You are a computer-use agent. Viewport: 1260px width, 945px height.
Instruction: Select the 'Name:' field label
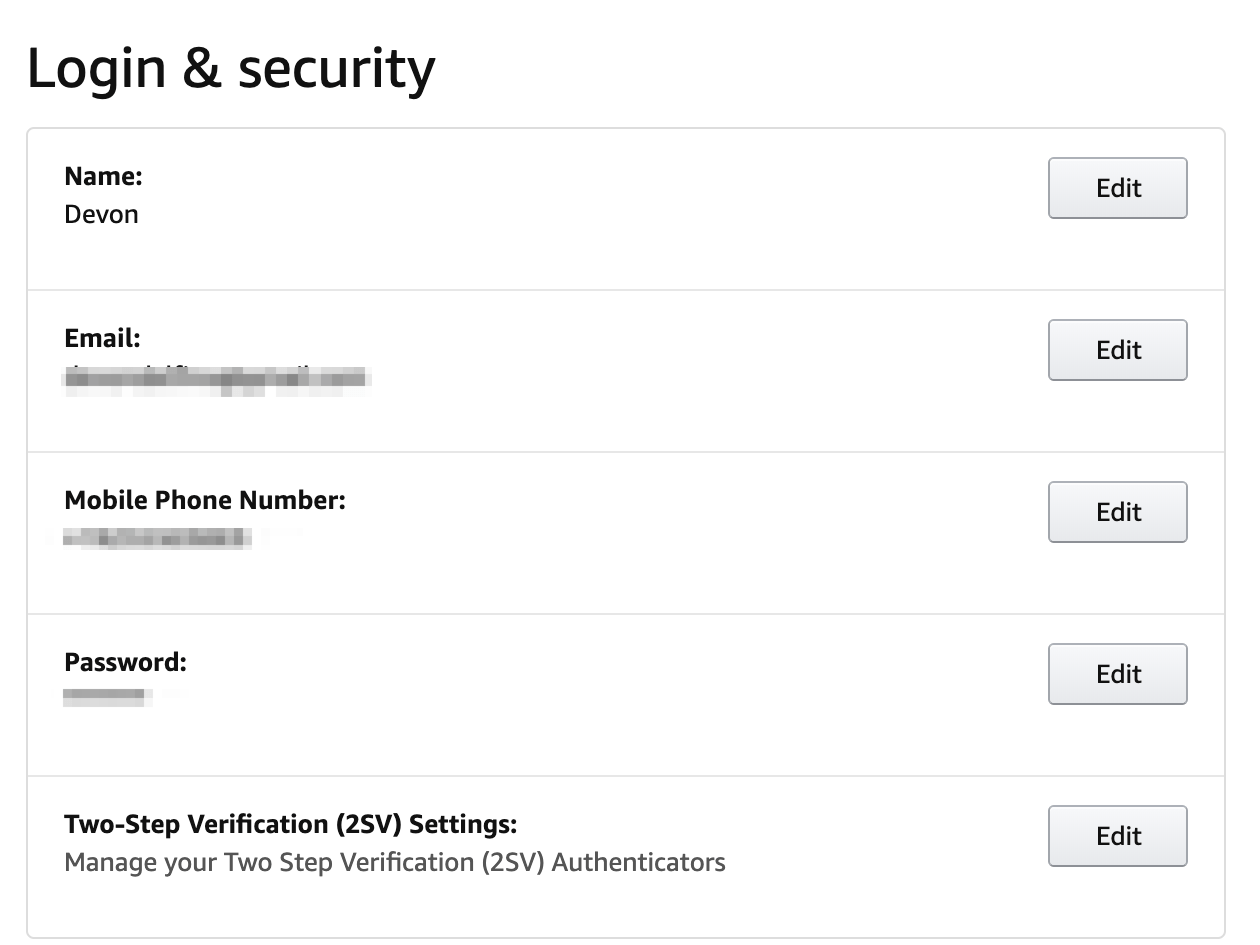pyautogui.click(x=104, y=177)
